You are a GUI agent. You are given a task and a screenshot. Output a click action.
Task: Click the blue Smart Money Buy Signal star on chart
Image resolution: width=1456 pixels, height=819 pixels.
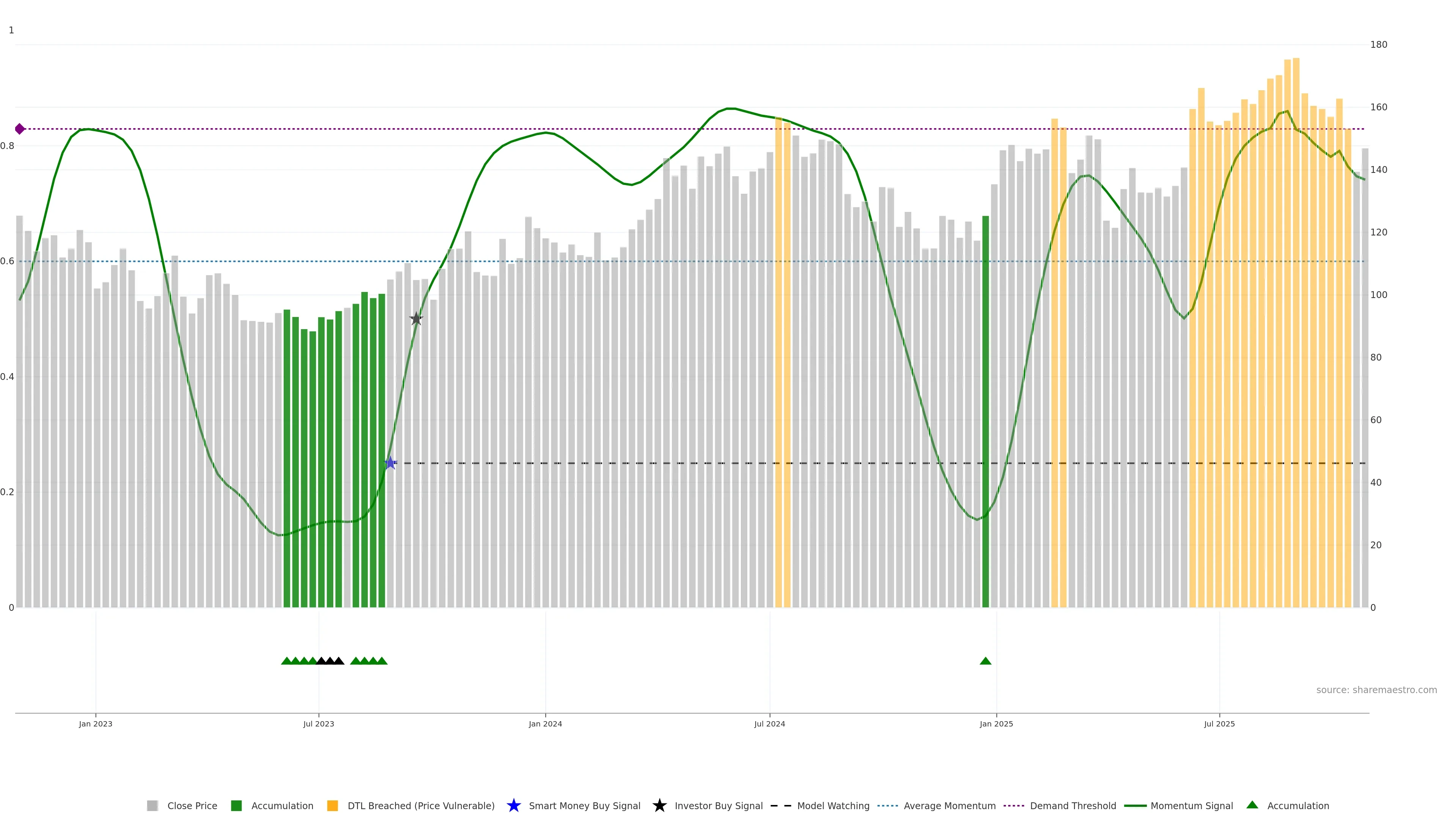pyautogui.click(x=390, y=463)
